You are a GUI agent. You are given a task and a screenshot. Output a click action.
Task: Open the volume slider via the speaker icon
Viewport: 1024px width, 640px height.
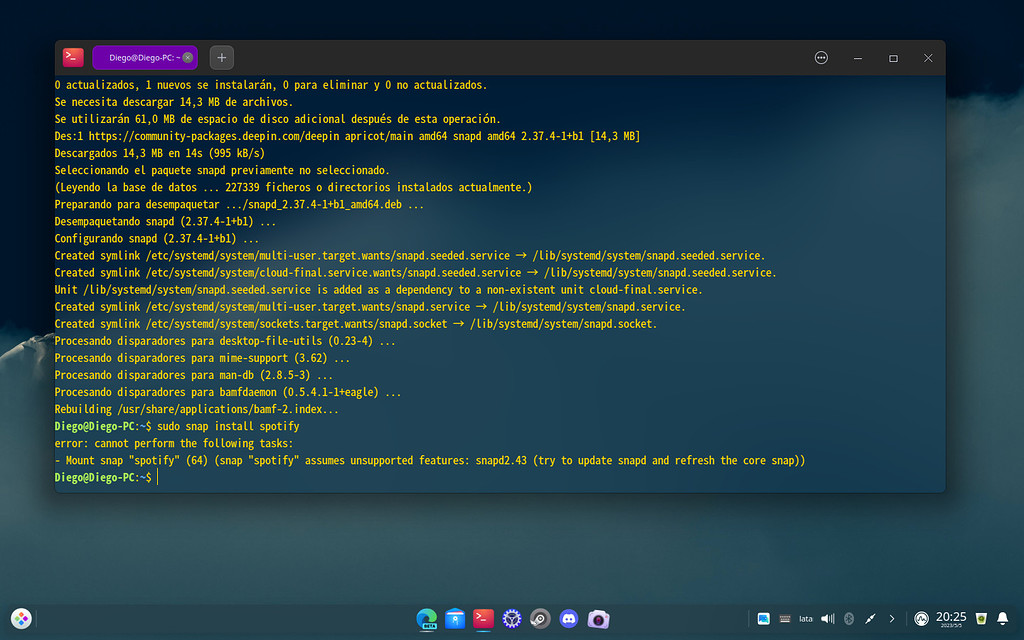pyautogui.click(x=826, y=618)
